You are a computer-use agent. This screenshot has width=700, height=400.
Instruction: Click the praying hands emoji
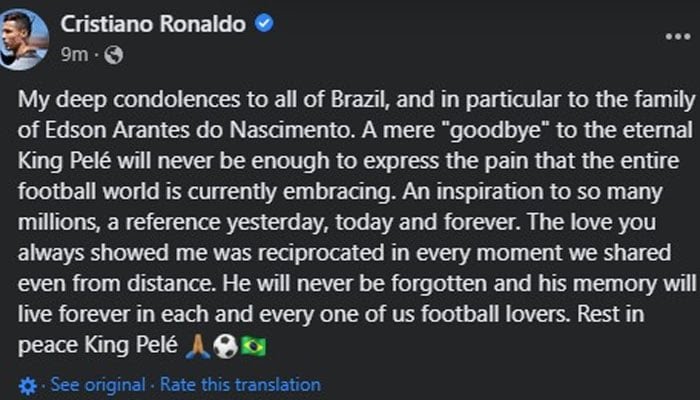click(197, 346)
